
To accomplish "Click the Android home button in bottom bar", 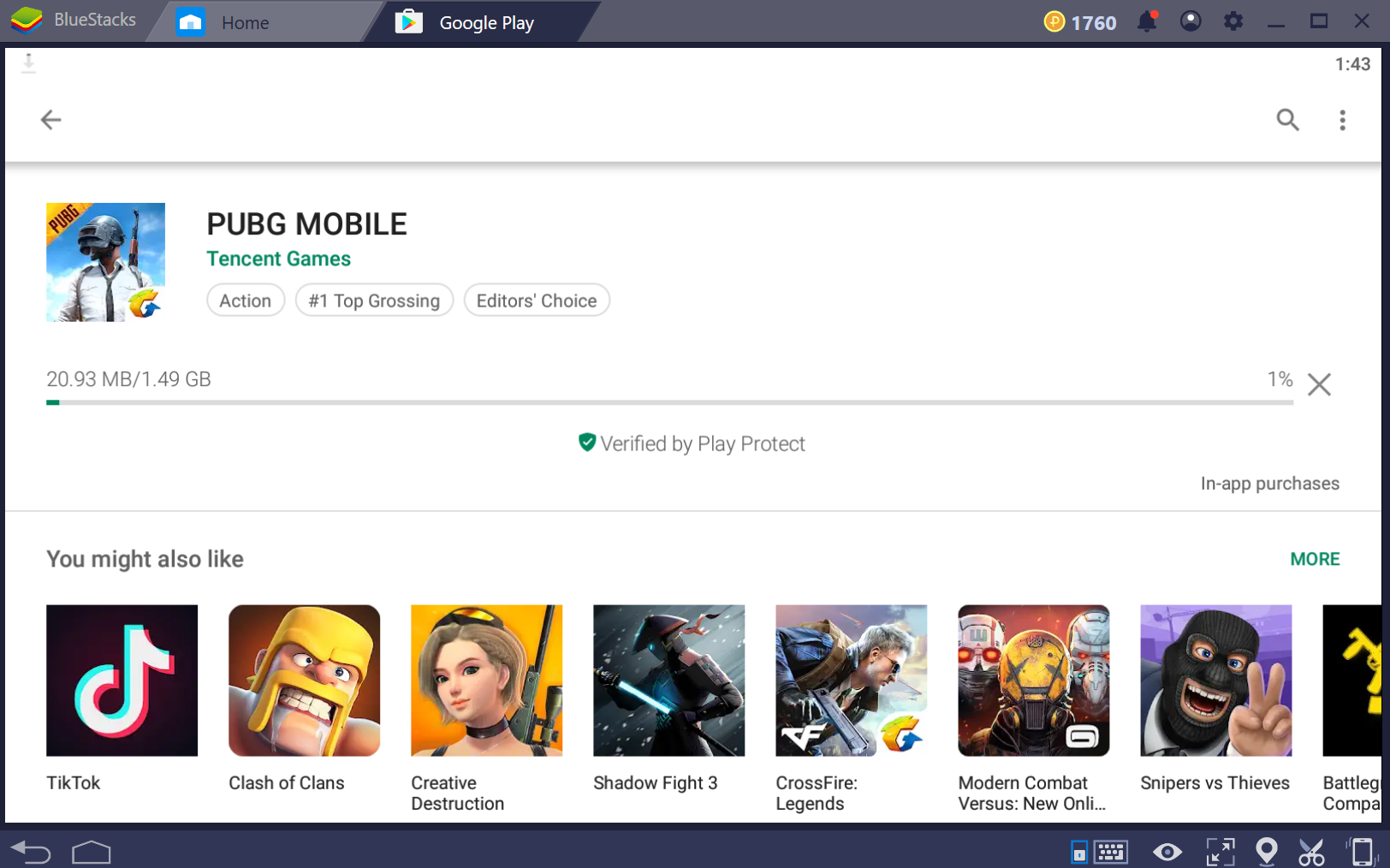I will pyautogui.click(x=92, y=852).
